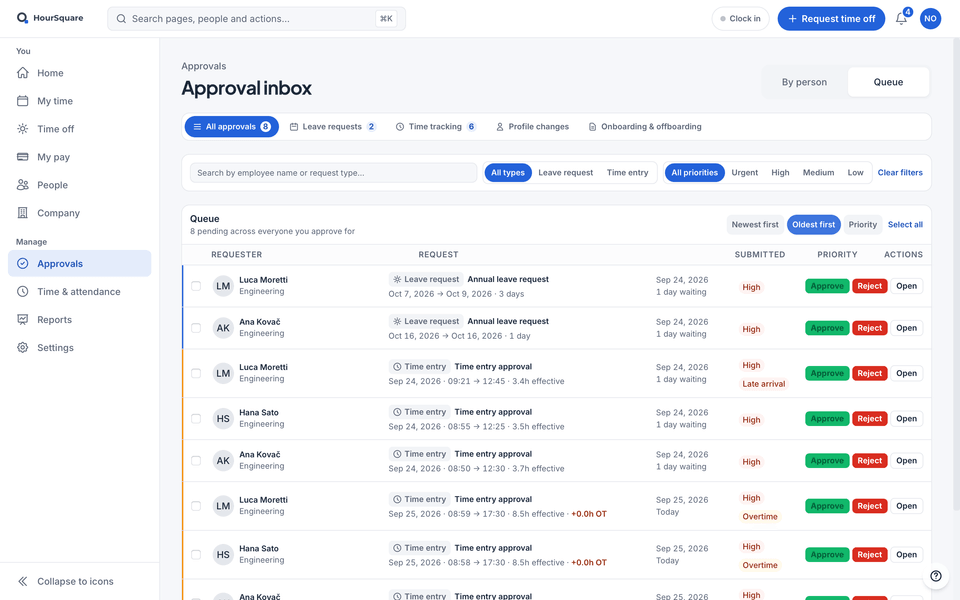Click the Approvals checkmark icon
960x600 pixels.
click(x=23, y=263)
